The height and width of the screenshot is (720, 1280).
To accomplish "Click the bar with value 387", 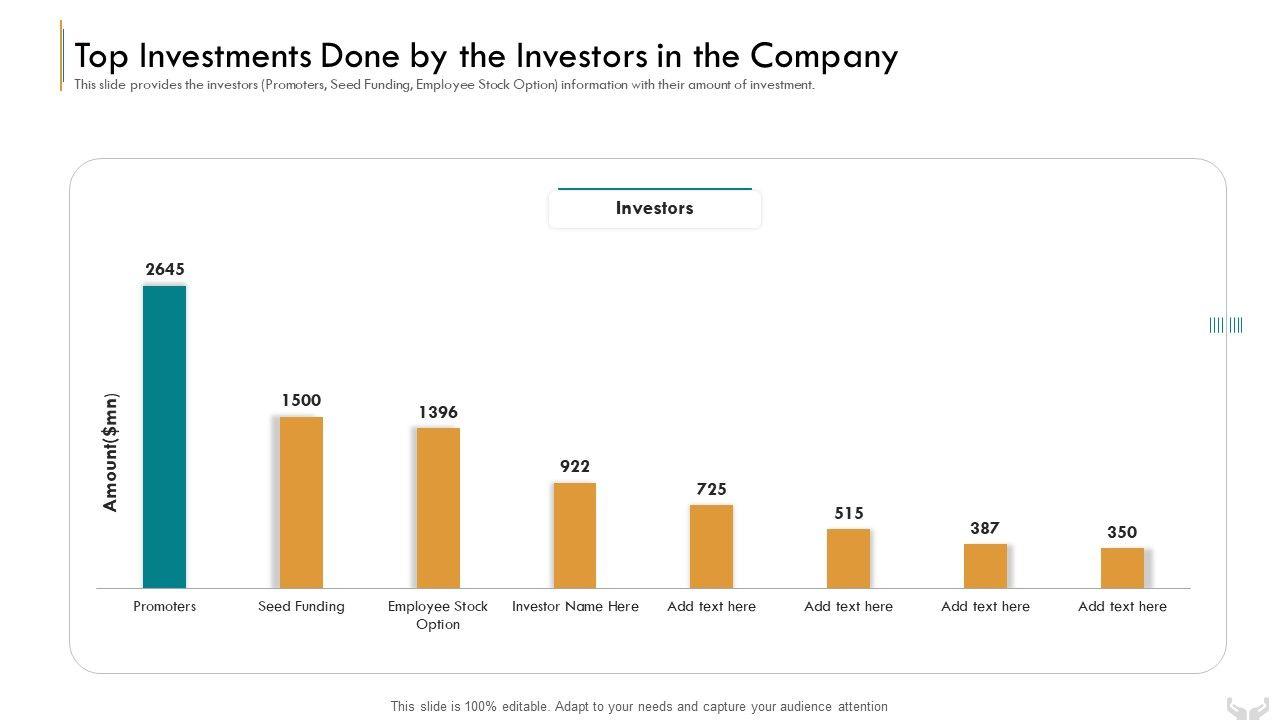I will [985, 565].
